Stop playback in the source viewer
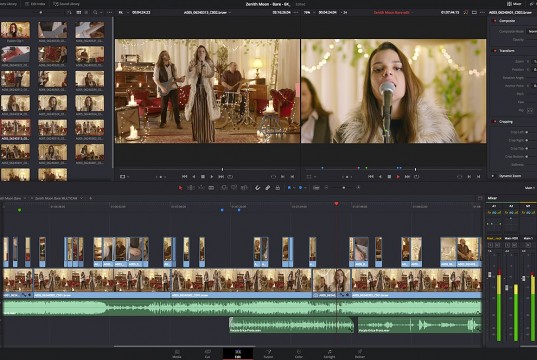 pyautogui.click(x=203, y=177)
